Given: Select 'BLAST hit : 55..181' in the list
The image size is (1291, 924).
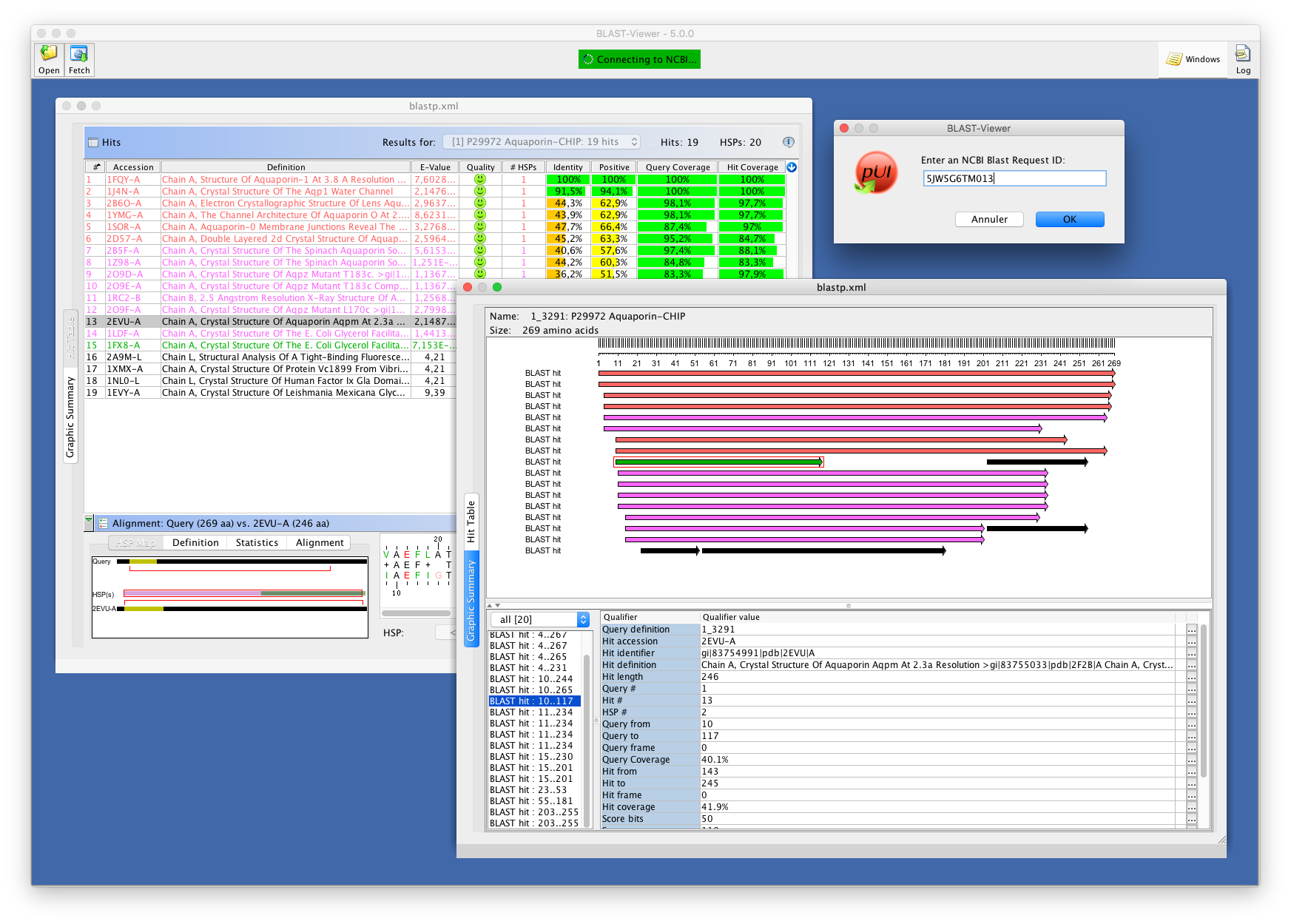Looking at the screenshot, I should pos(535,801).
